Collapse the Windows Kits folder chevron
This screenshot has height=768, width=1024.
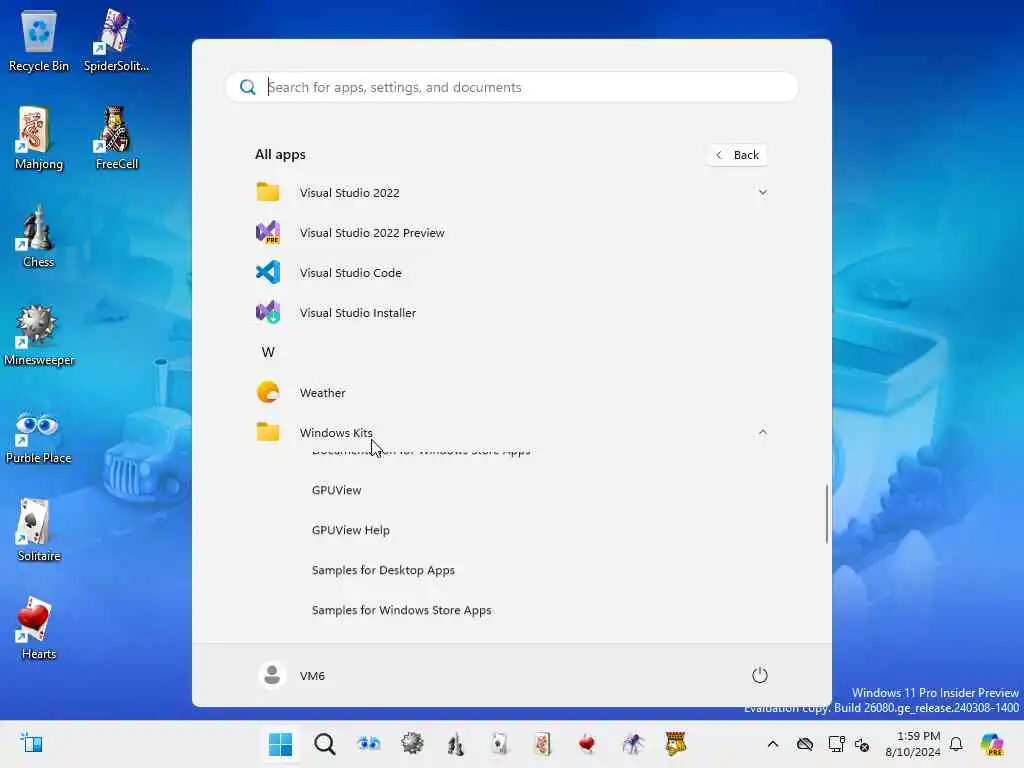pos(762,432)
